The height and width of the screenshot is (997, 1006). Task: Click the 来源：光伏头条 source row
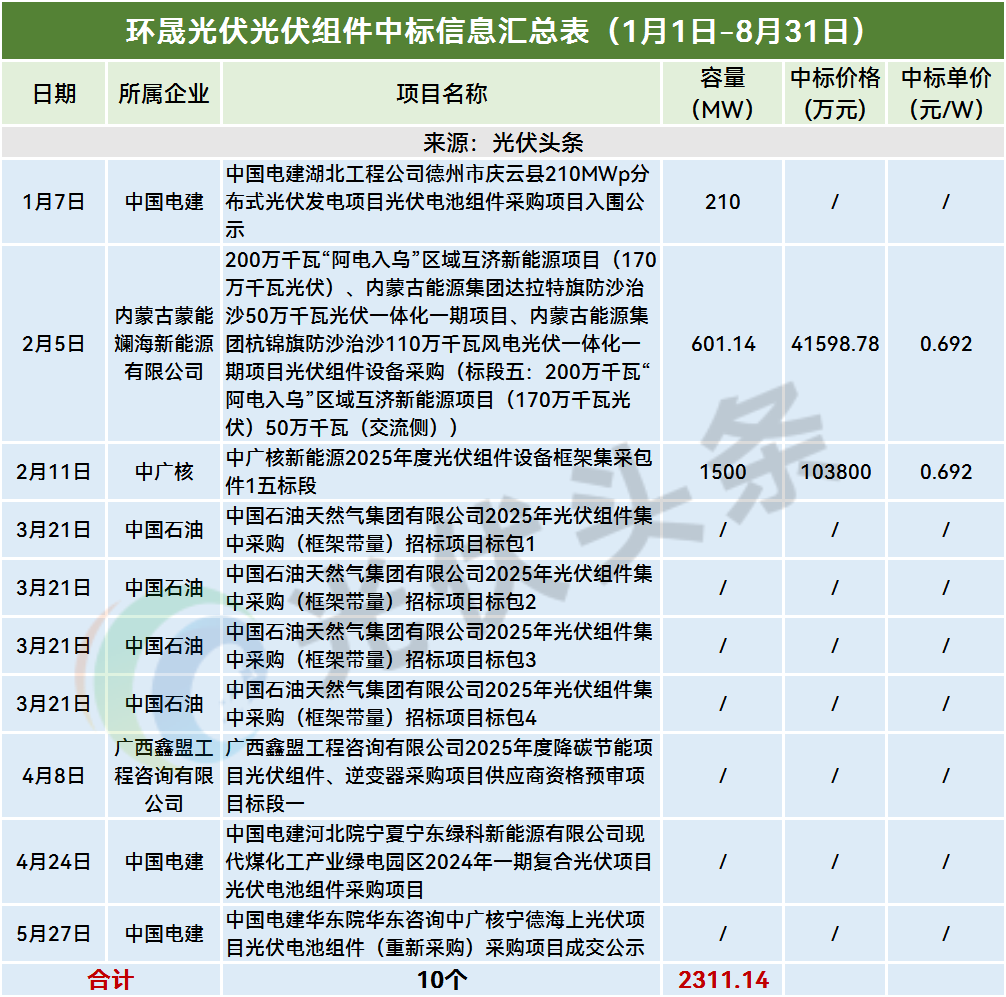[503, 142]
